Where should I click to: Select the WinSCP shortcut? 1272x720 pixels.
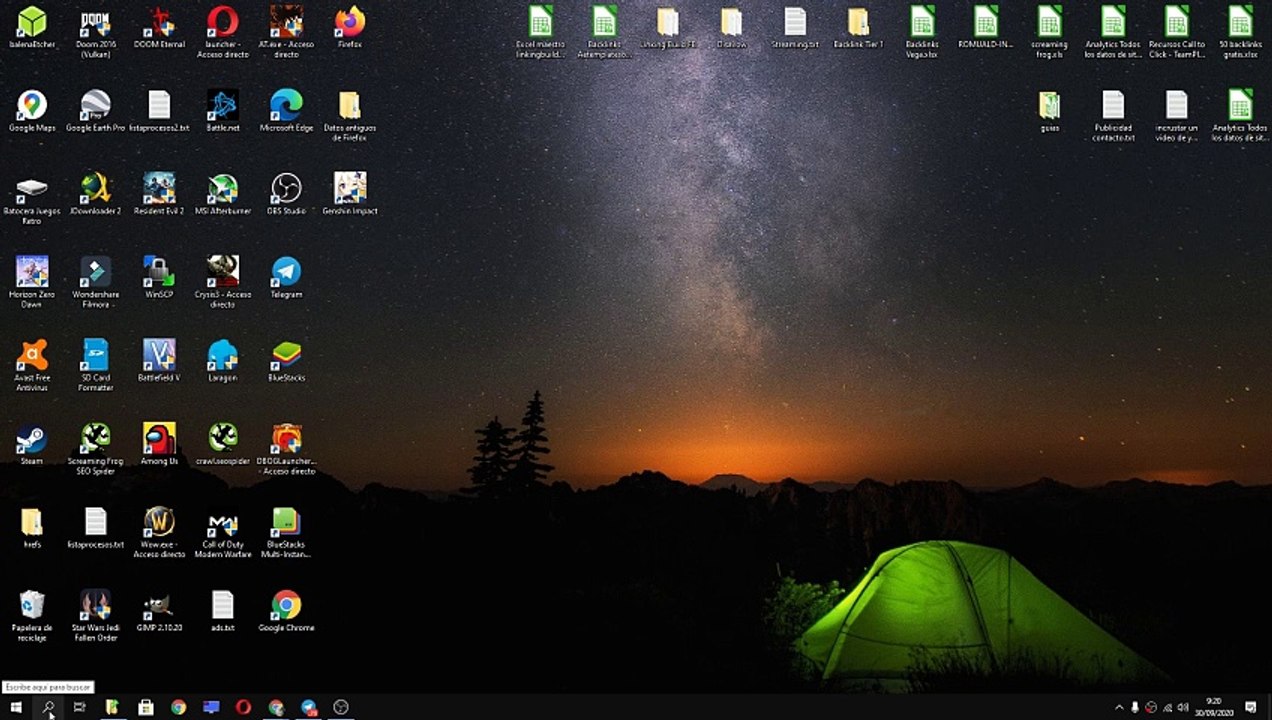tap(159, 277)
